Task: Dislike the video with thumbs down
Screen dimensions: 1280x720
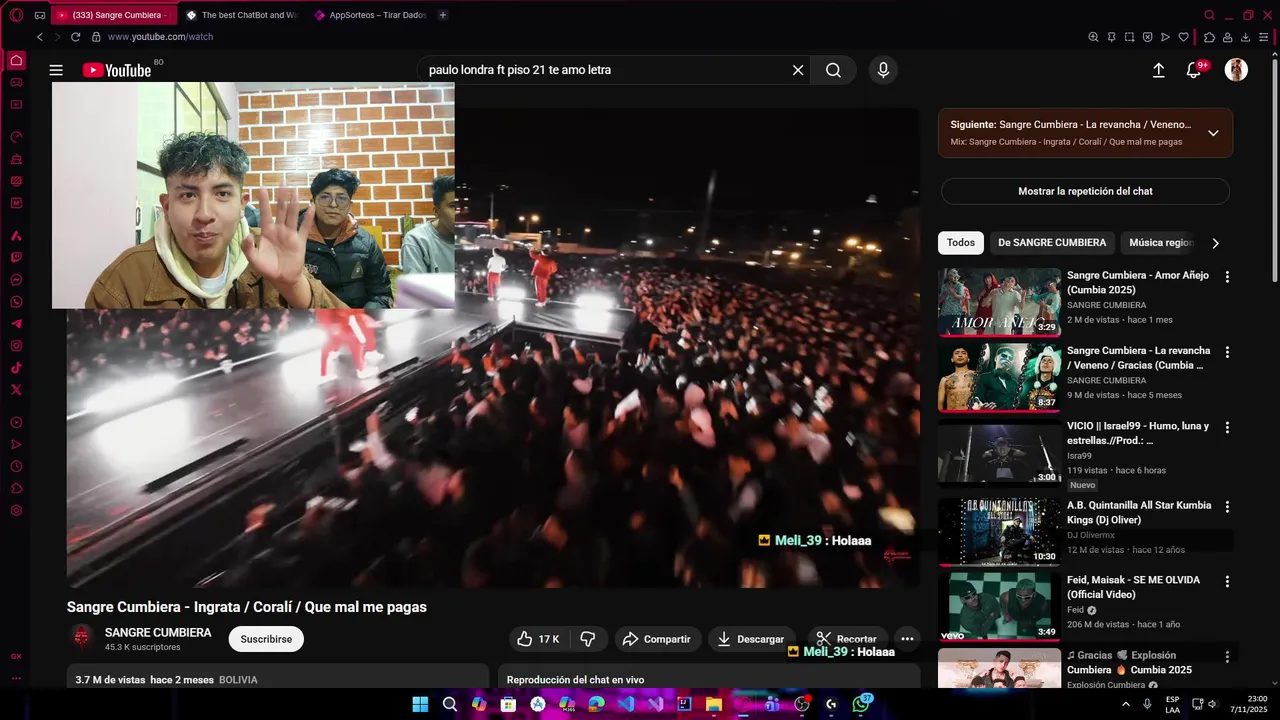Action: click(588, 639)
